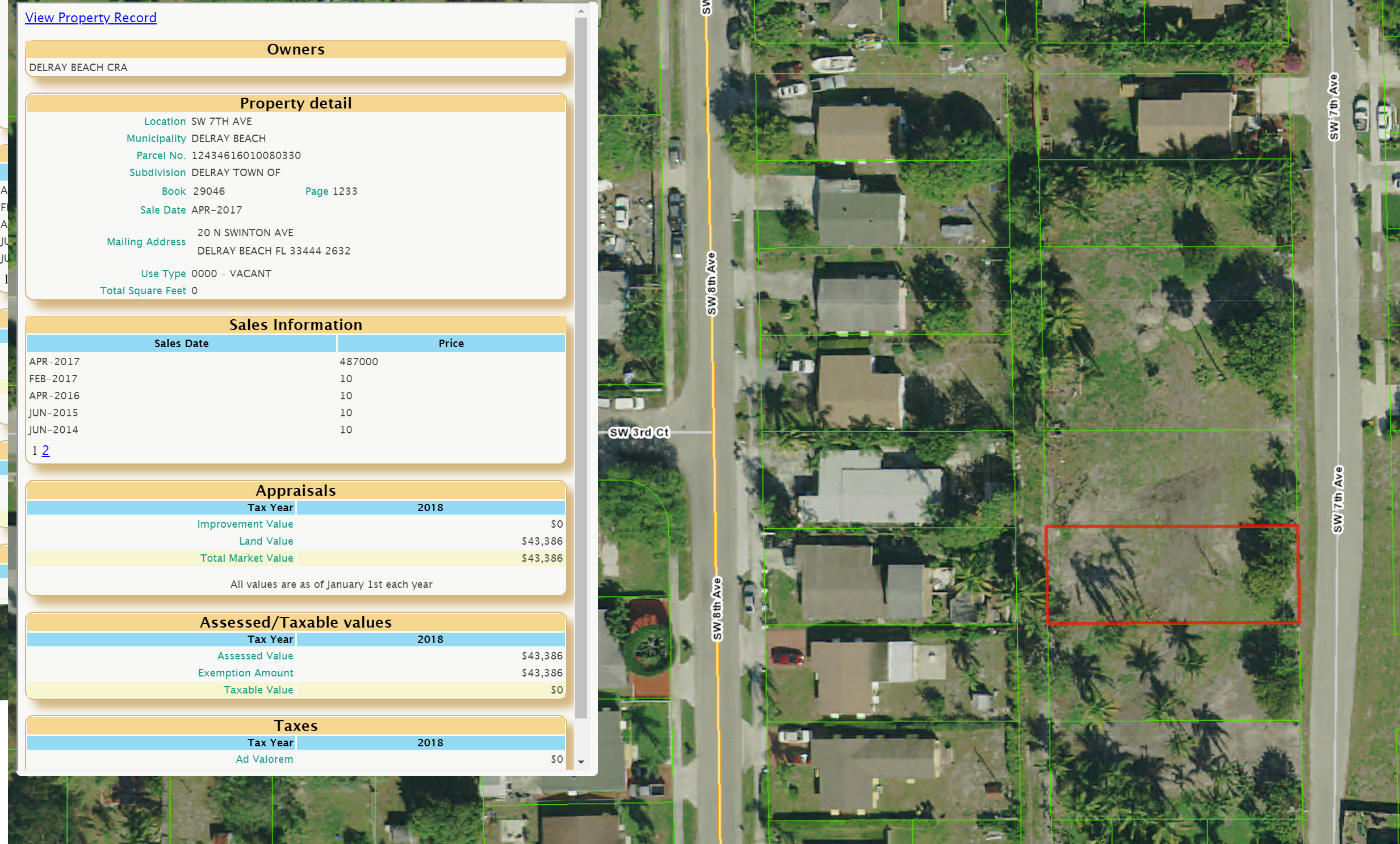
Task: Click the Owners section header
Action: tap(295, 49)
